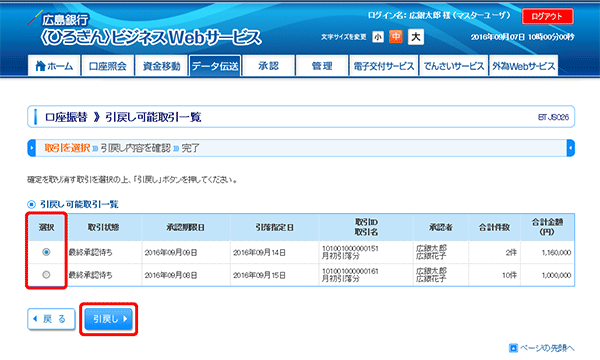
Task: Open the 資金移動 tab
Action: coord(161,66)
